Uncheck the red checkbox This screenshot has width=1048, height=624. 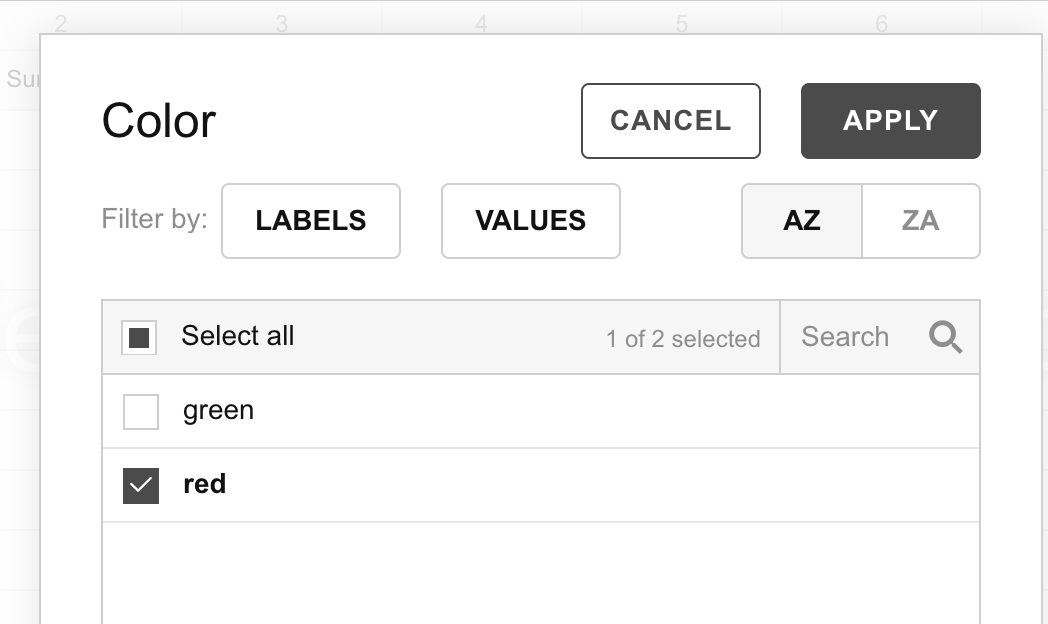(x=141, y=484)
